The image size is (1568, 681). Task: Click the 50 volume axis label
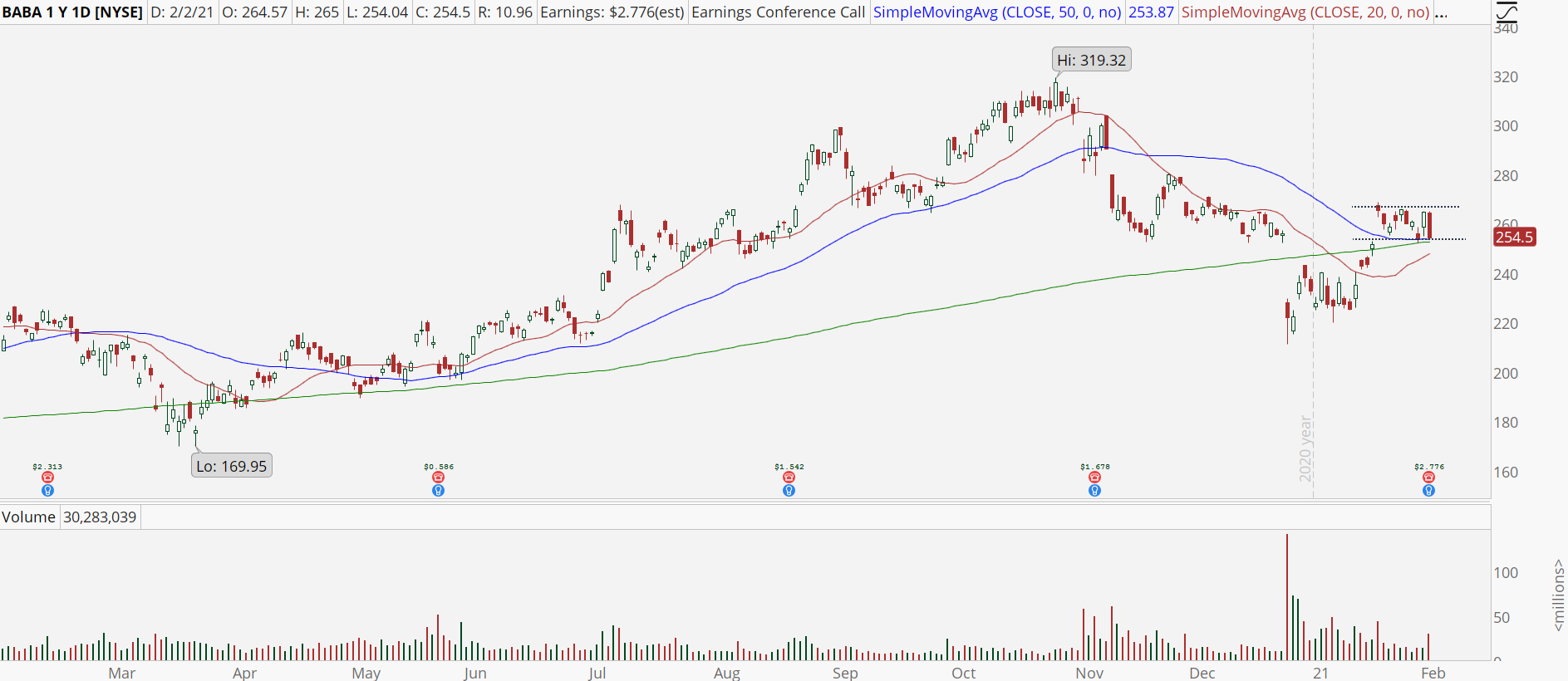[1502, 618]
